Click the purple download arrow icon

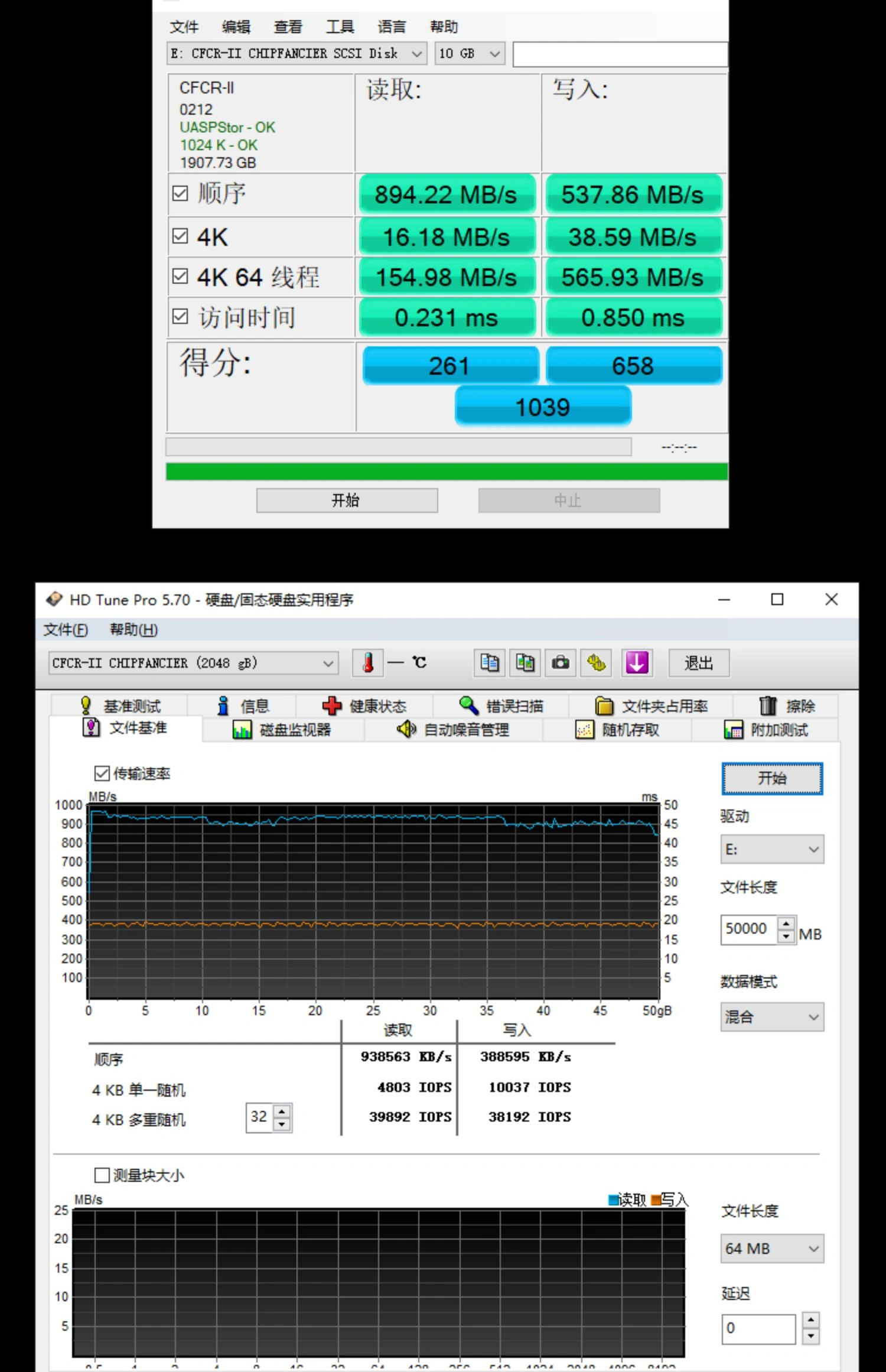(x=637, y=663)
